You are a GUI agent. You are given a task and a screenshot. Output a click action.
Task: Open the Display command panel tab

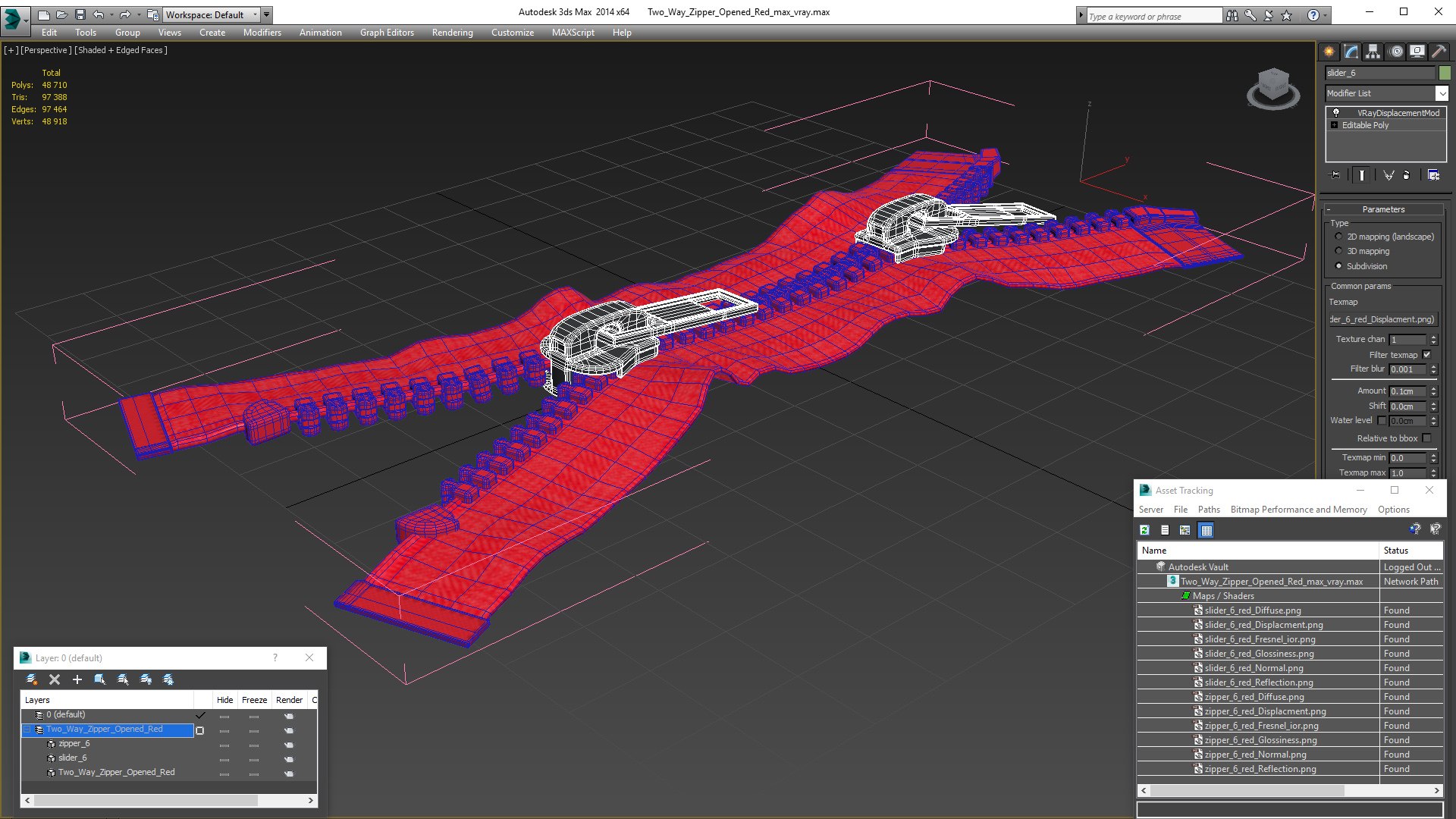[x=1417, y=52]
